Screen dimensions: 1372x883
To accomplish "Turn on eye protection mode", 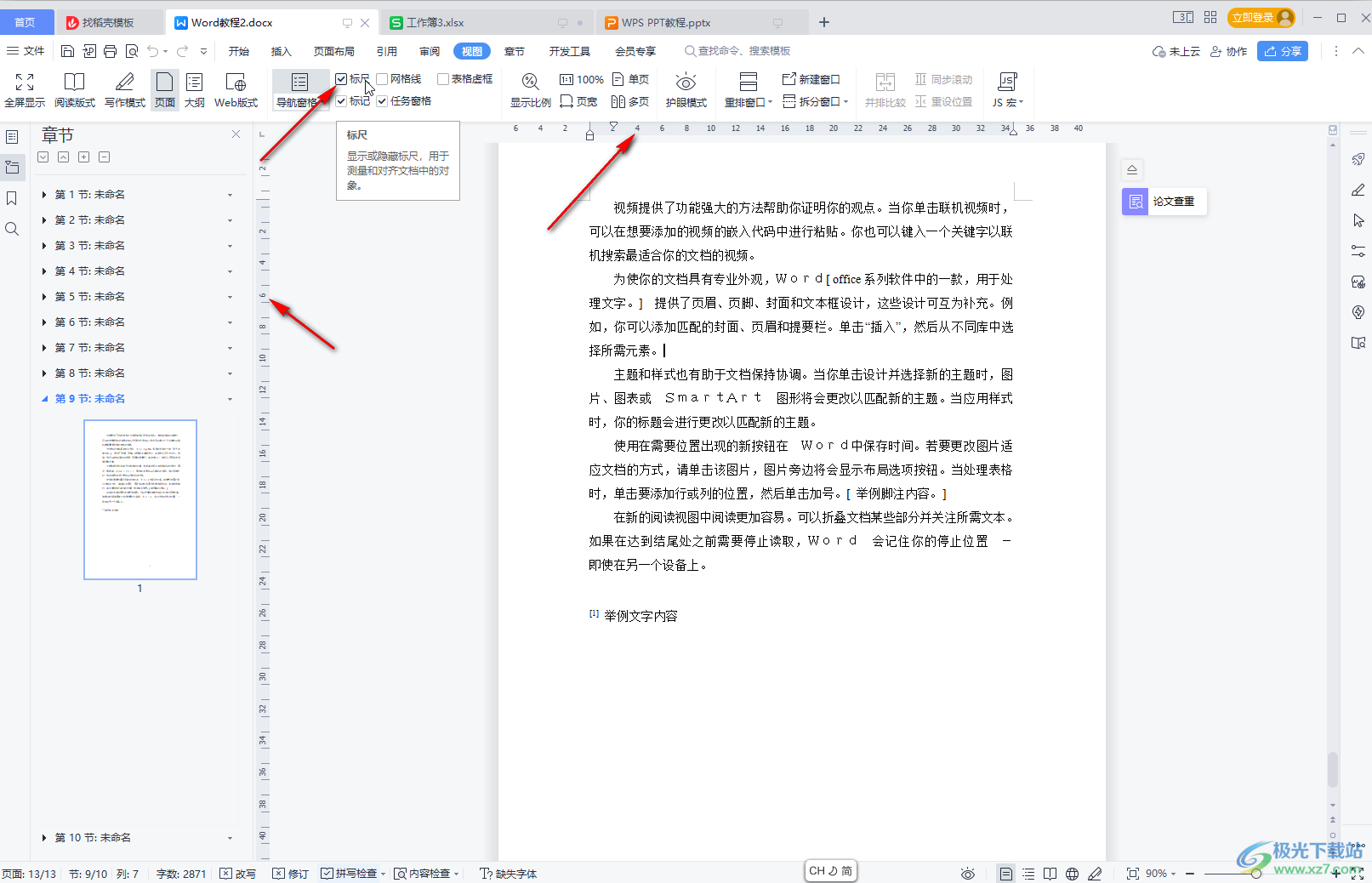I will point(686,90).
